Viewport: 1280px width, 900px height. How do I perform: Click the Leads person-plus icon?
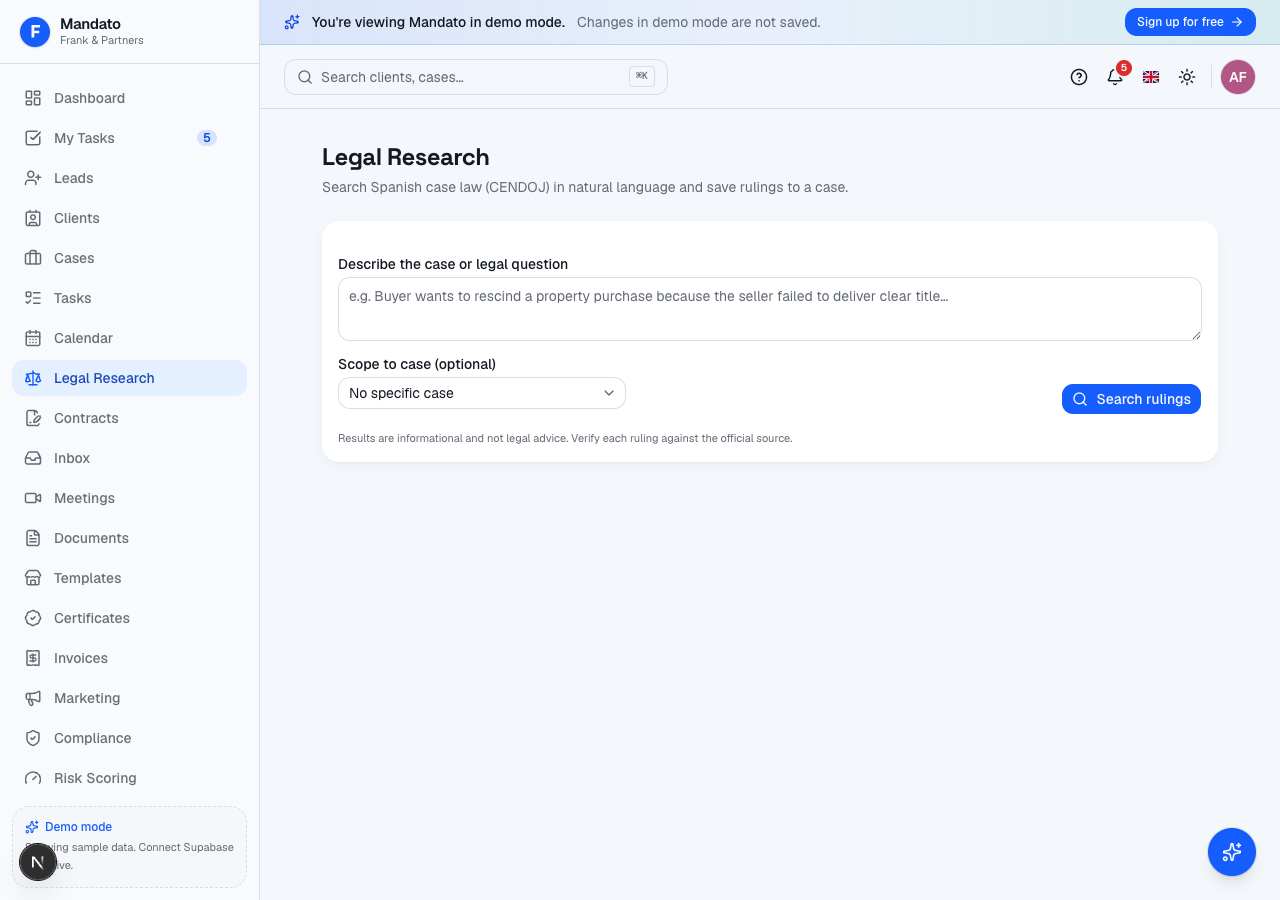tap(33, 178)
